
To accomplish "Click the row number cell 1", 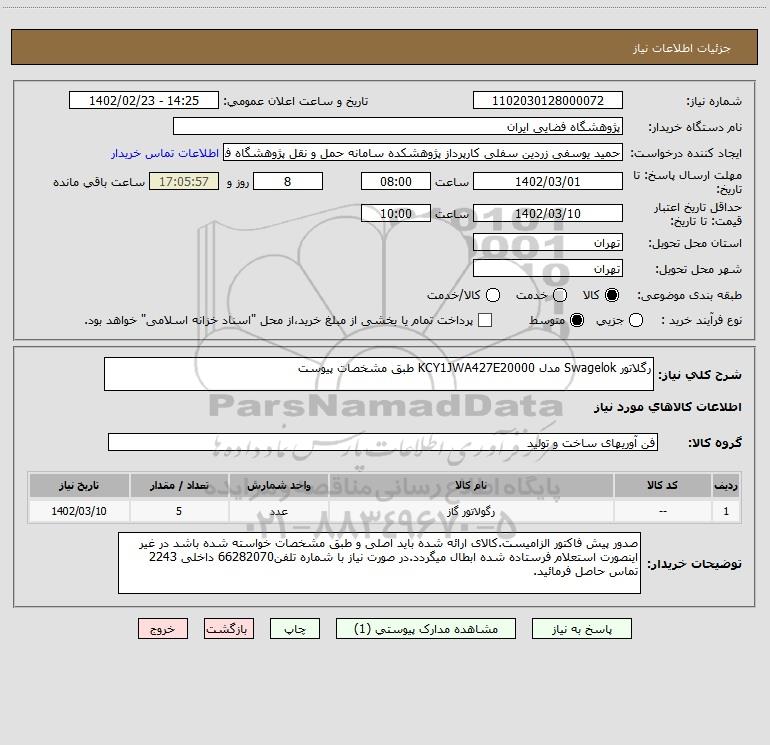I will [726, 511].
